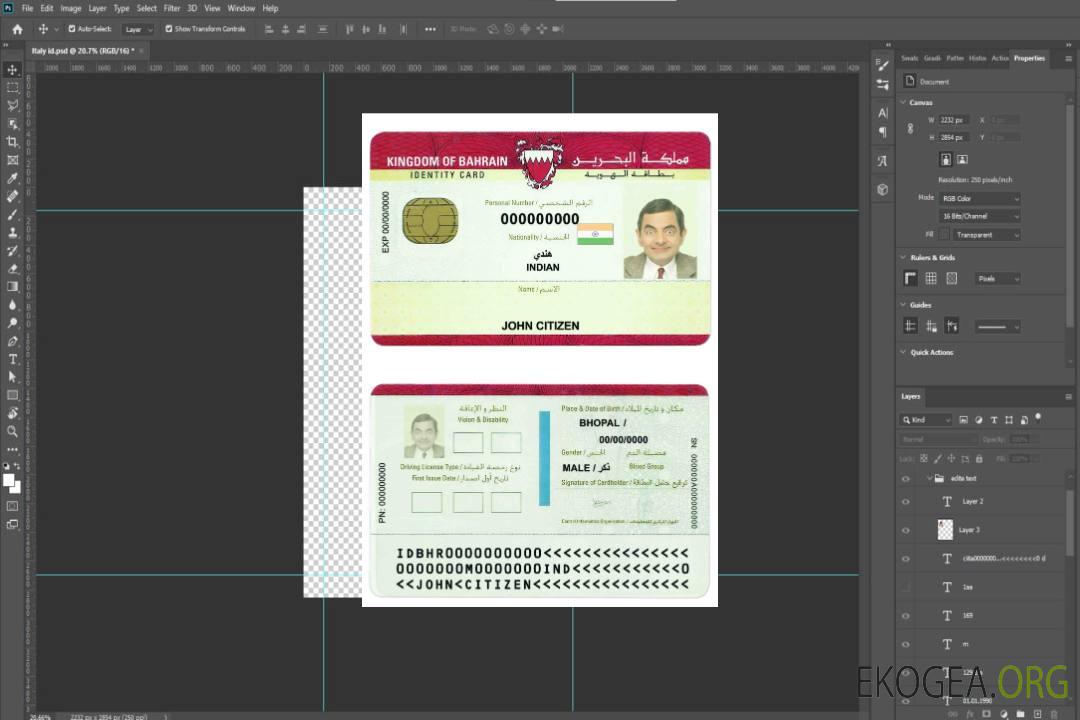Image resolution: width=1080 pixels, height=720 pixels.
Task: Open the 3D panel cube icon
Action: [x=883, y=189]
